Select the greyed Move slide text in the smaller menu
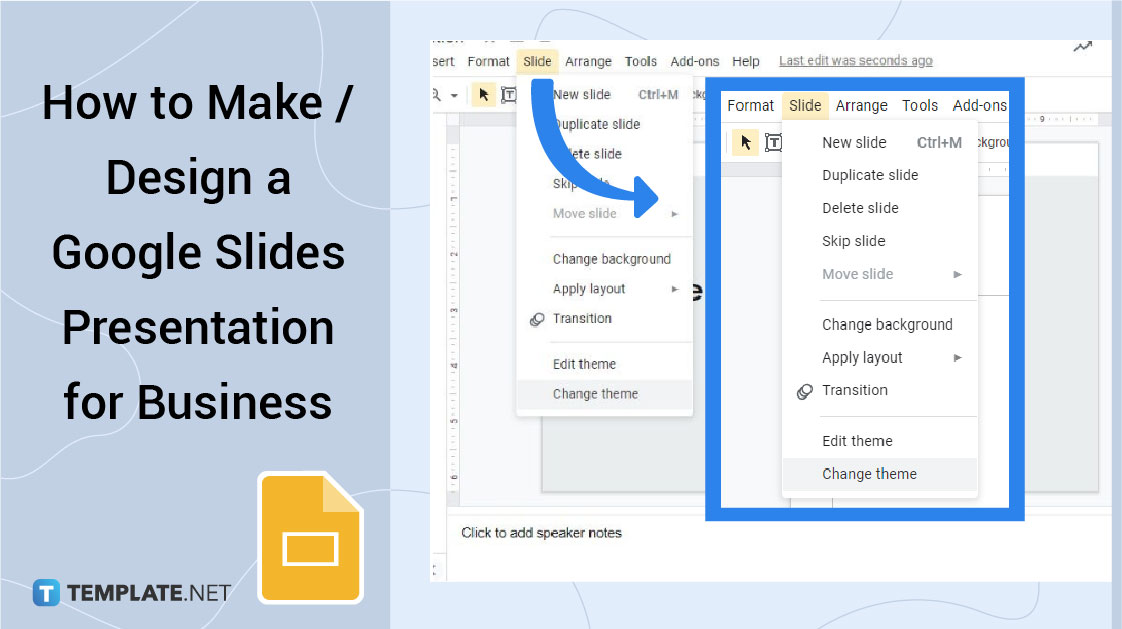The image size is (1122, 629). (x=585, y=214)
